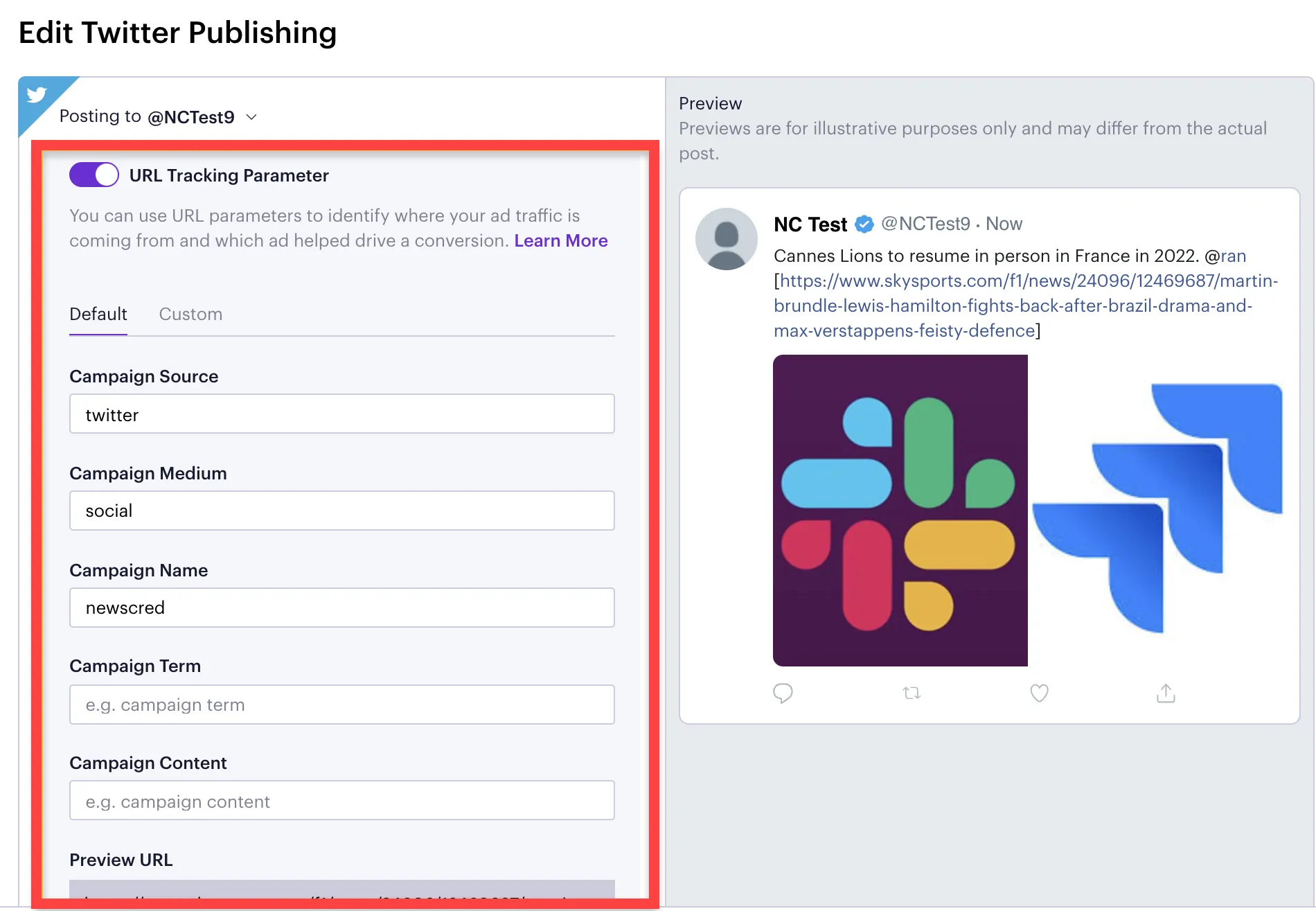The width and height of the screenshot is (1316, 911).
Task: Click the Slack logo image thumbnail
Action: (x=900, y=511)
